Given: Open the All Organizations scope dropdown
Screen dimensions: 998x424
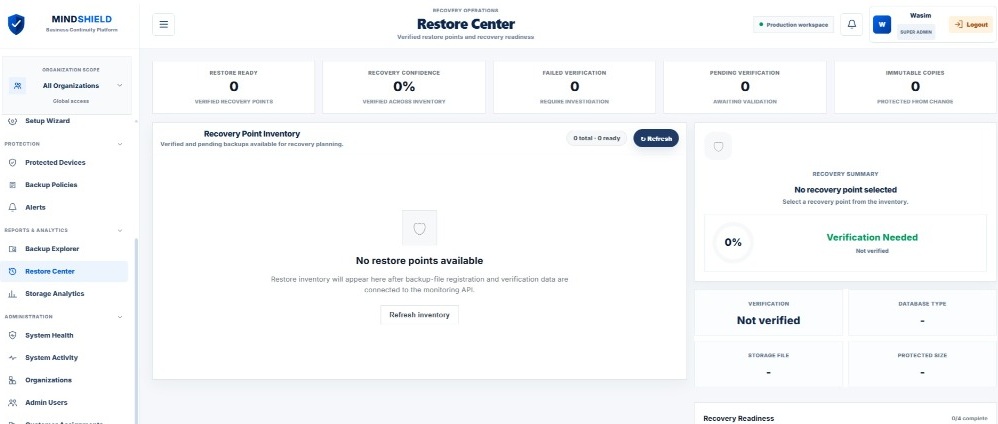Looking at the screenshot, I should pos(69,85).
